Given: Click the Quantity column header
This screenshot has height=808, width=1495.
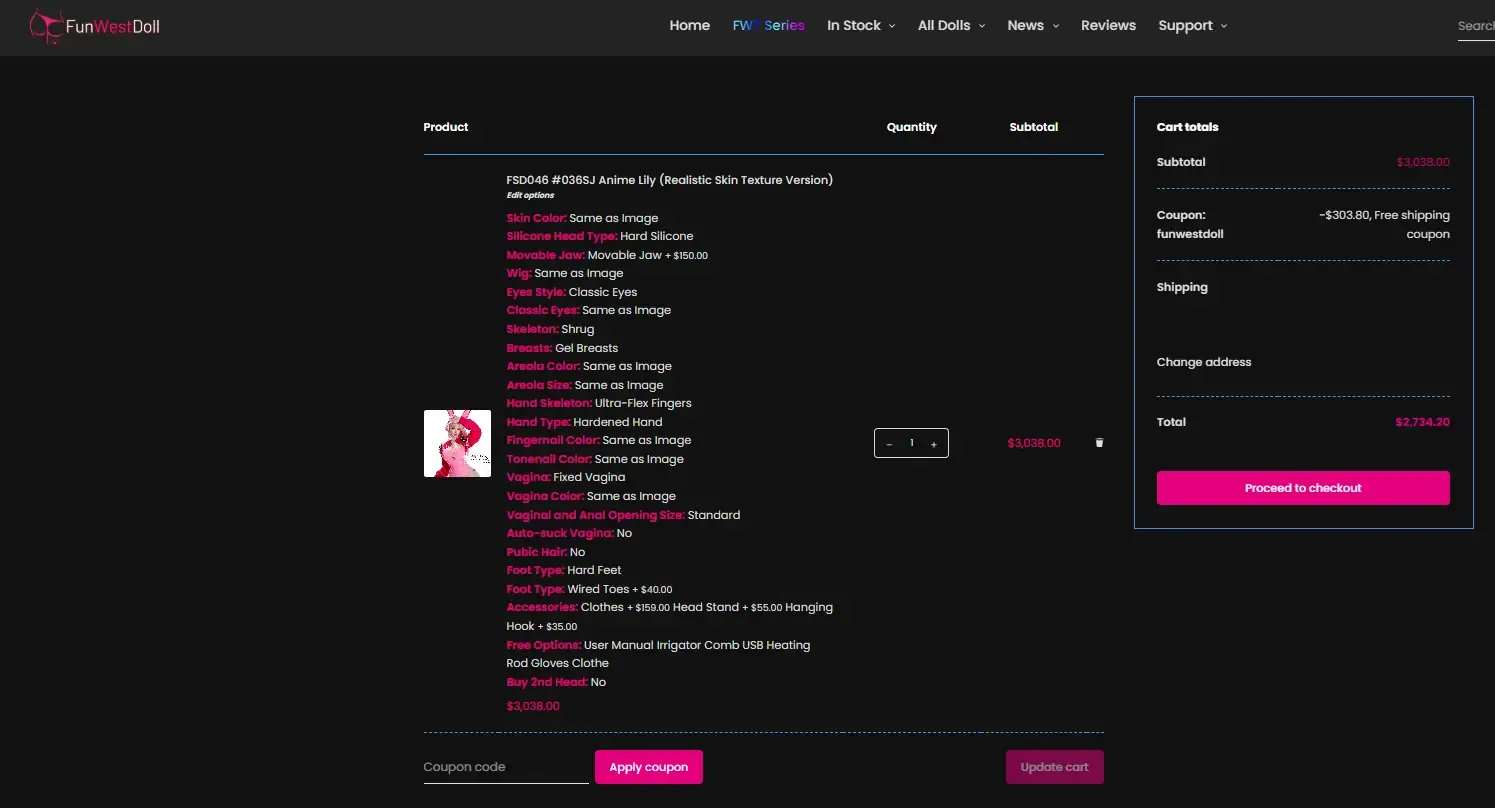Looking at the screenshot, I should pos(912,127).
